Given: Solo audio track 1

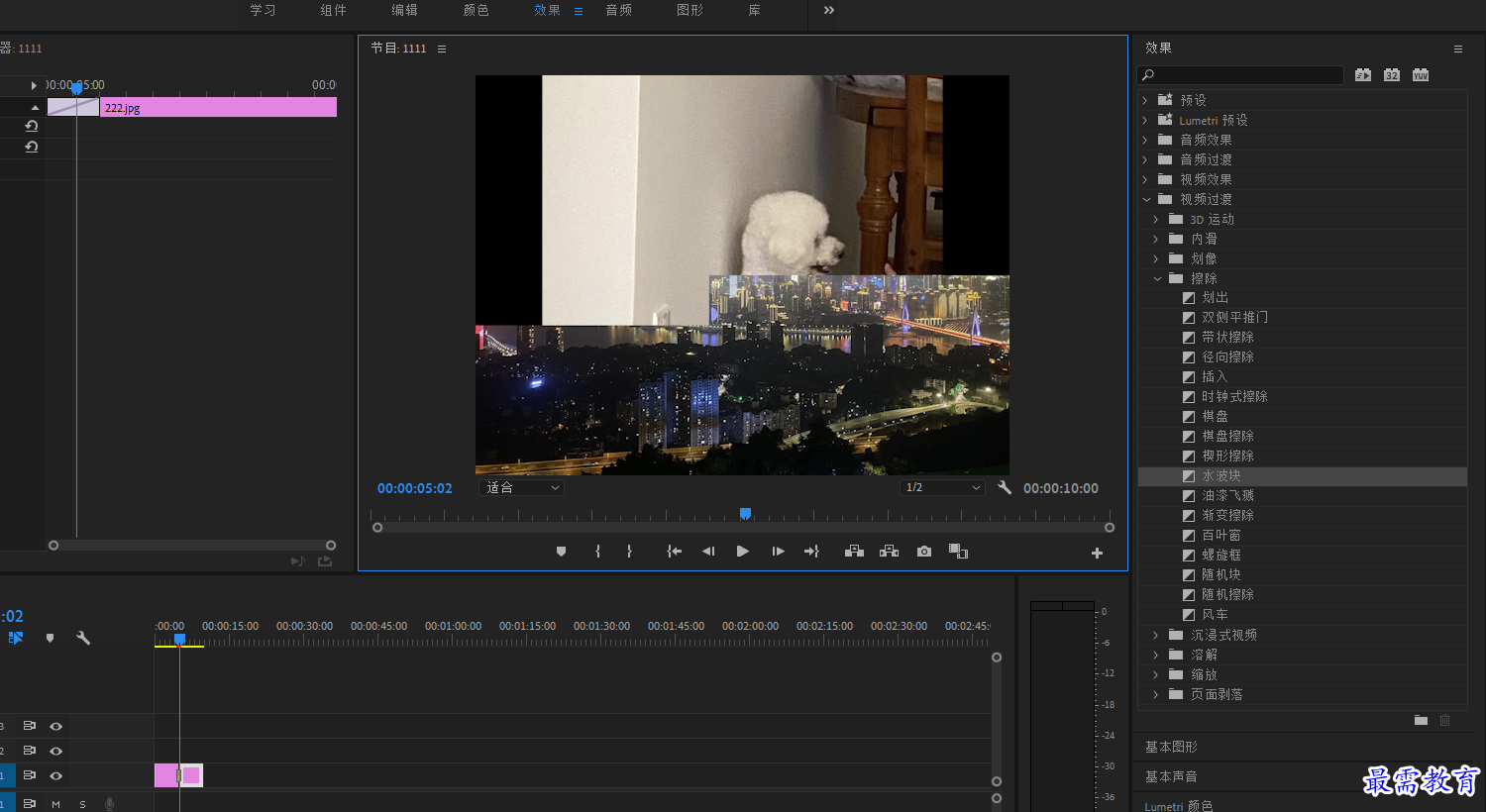Looking at the screenshot, I should pyautogui.click(x=82, y=804).
